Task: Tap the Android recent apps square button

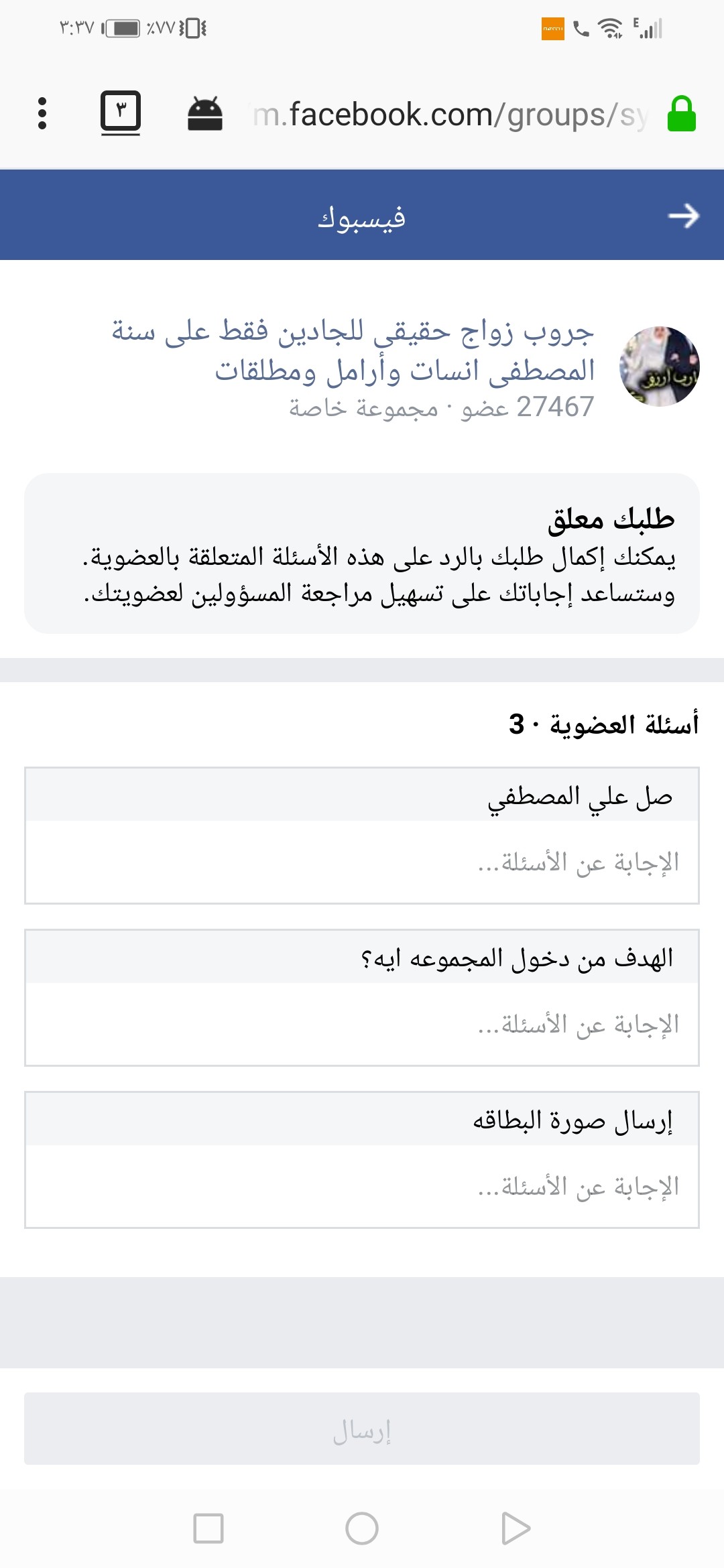Action: pos(208,1528)
